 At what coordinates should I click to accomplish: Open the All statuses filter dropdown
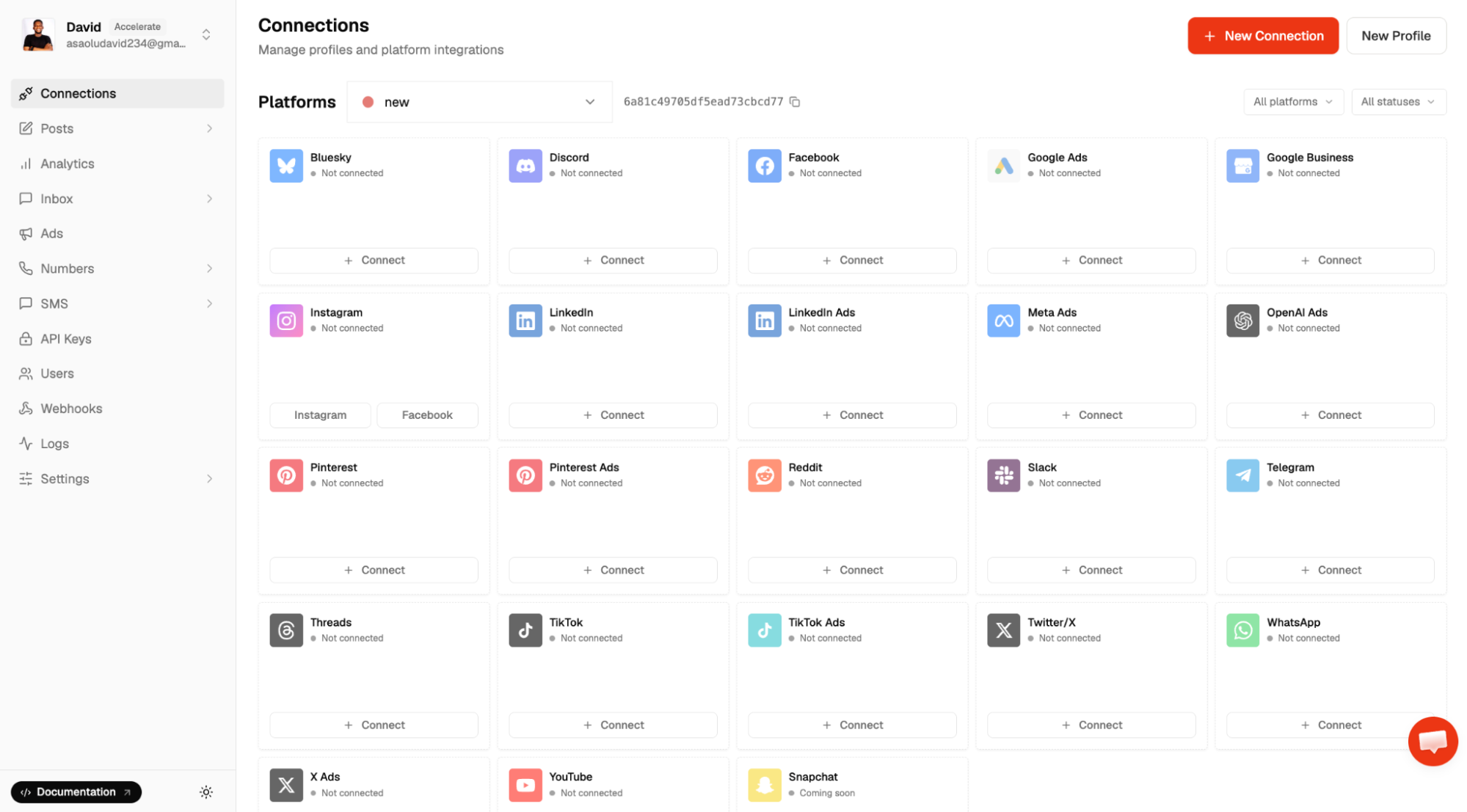tap(1398, 102)
